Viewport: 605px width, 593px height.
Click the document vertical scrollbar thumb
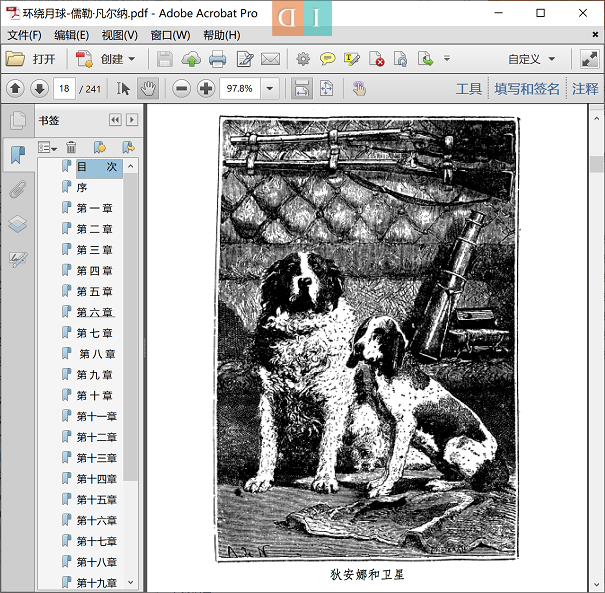pos(597,164)
